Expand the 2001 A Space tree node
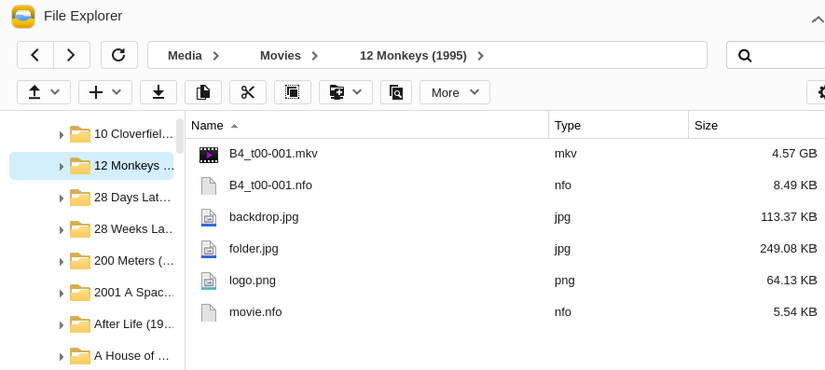Viewport: 825px width, 370px height. pos(61,294)
